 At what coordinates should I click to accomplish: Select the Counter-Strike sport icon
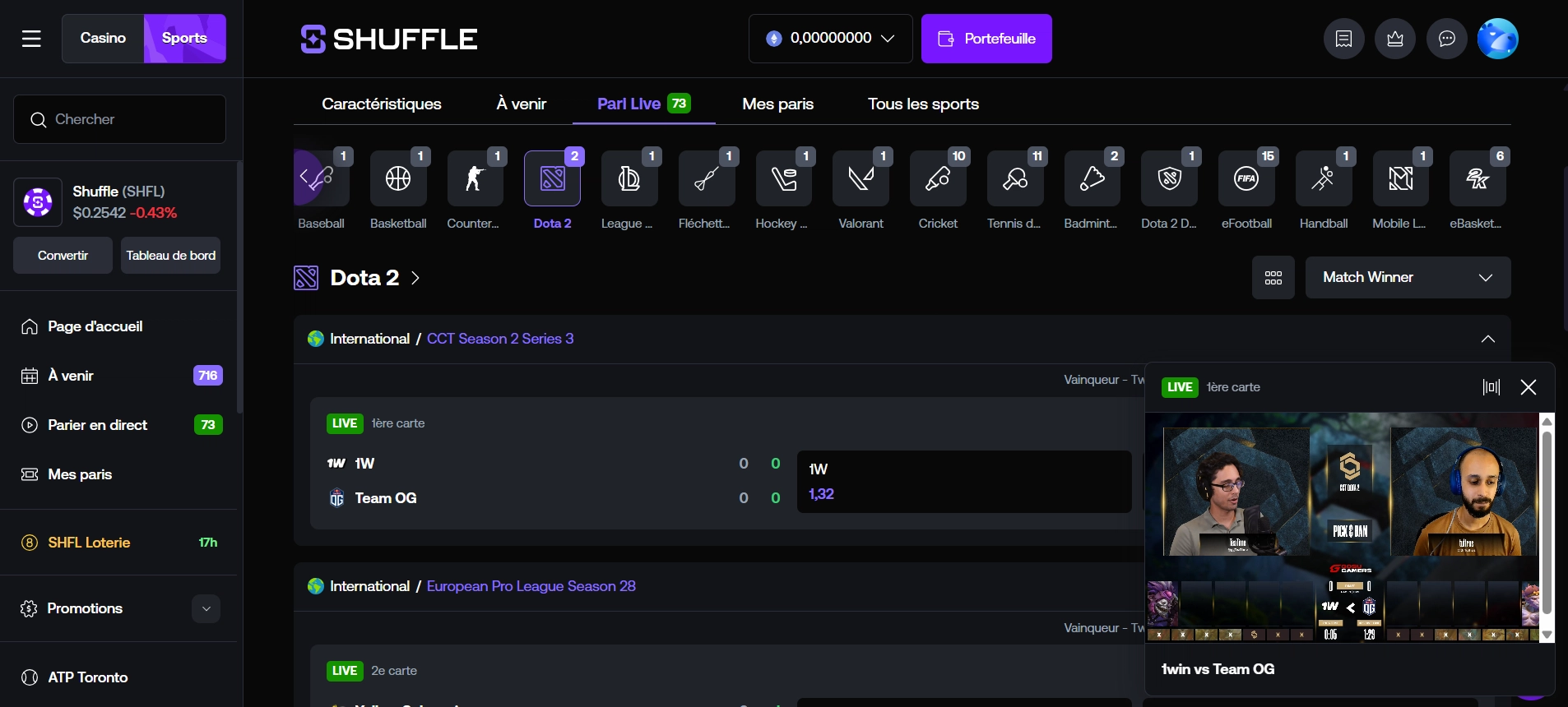[475, 178]
